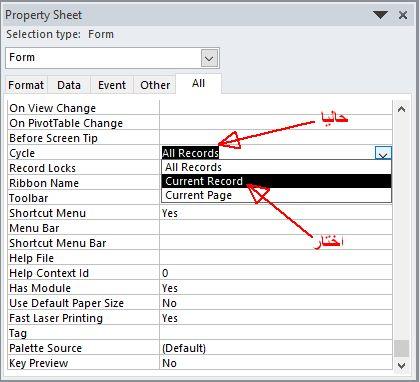This screenshot has width=420, height=382.
Task: Choose Current Record from the Cycle list
Action: coord(277,181)
